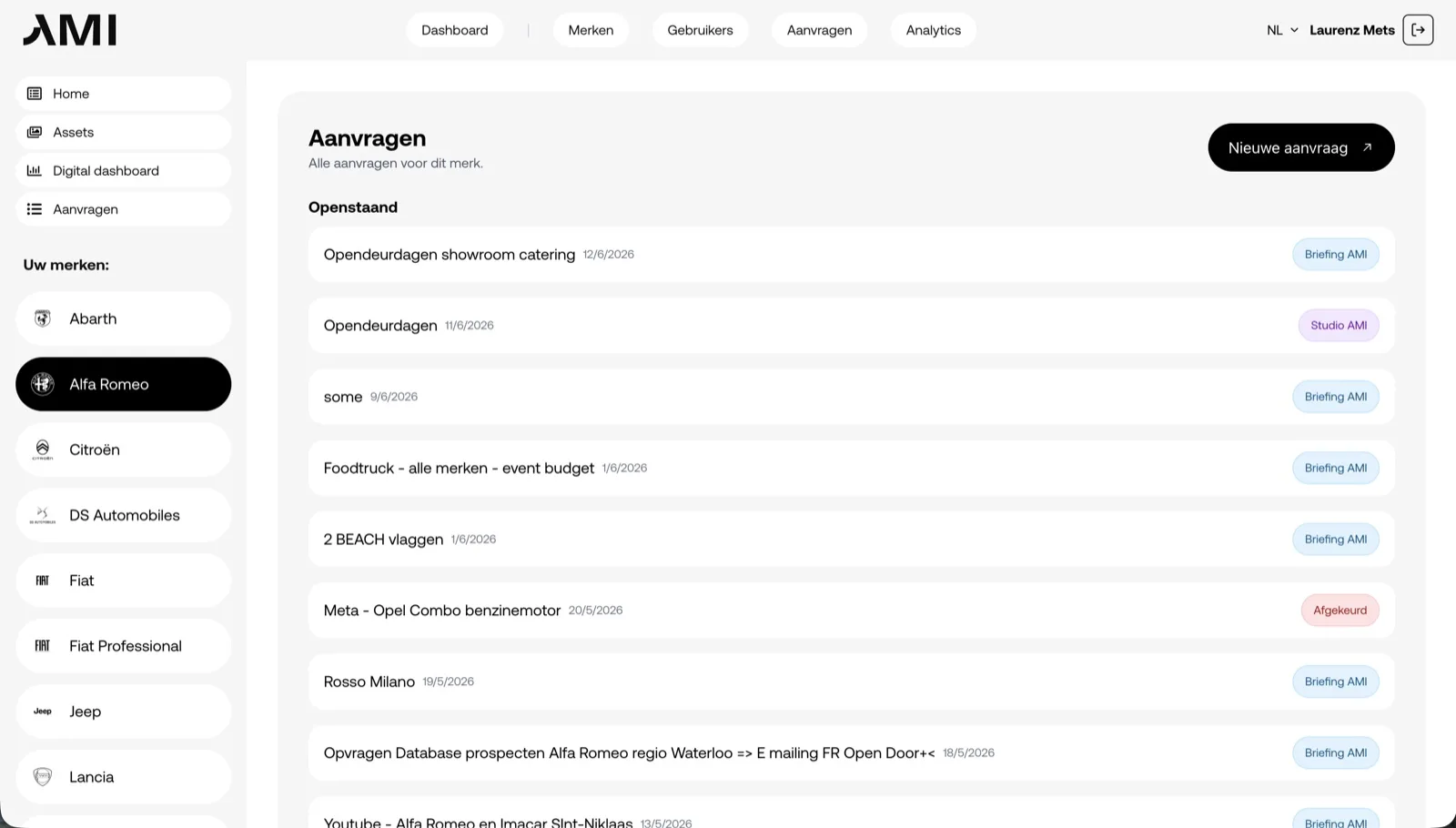Click Briefing AMI badge on 2 BEACH vlaggen
The height and width of the screenshot is (828, 1456).
pos(1336,540)
